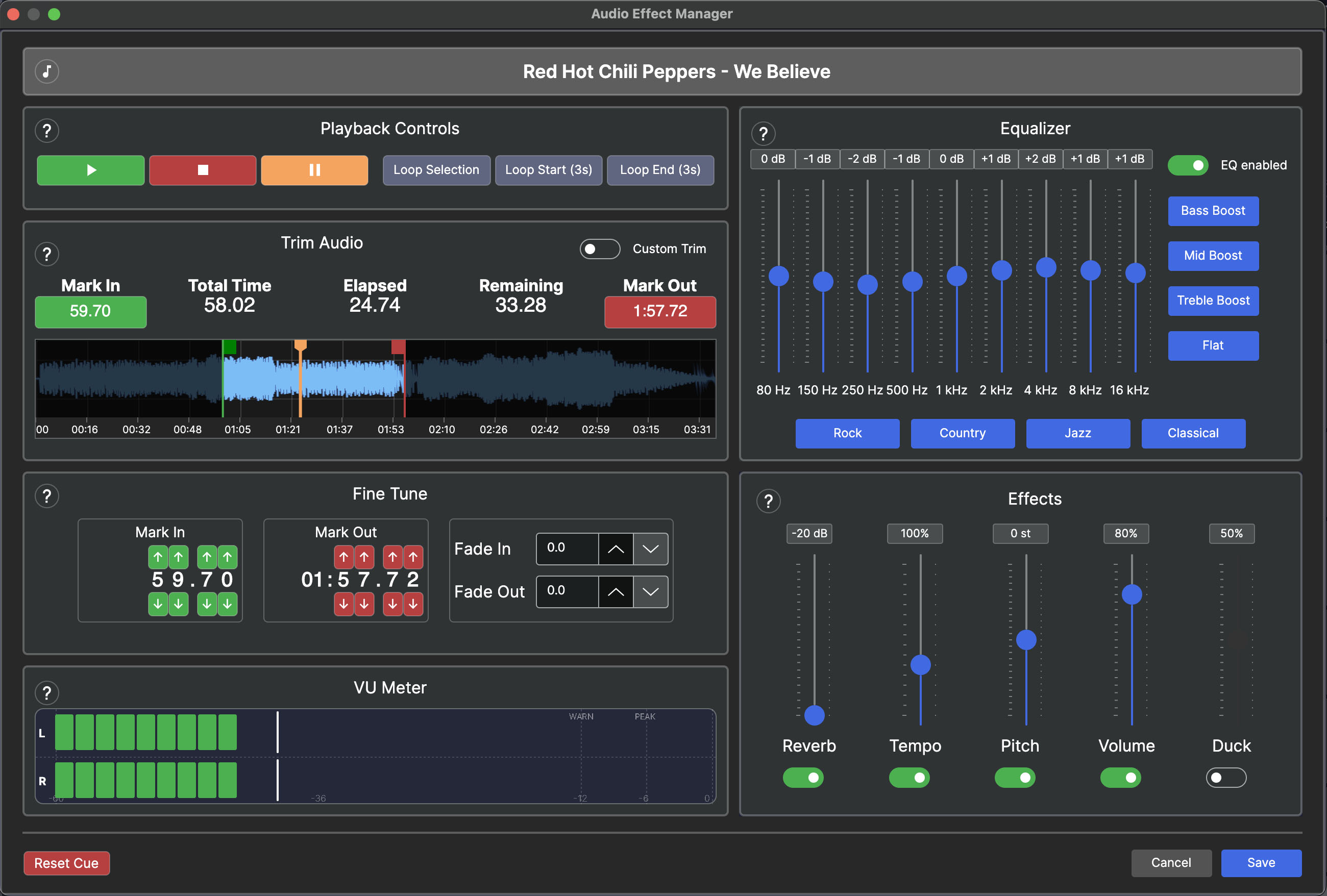The width and height of the screenshot is (1327, 896).
Task: Click the Volume effect slider handle
Action: tap(1131, 594)
